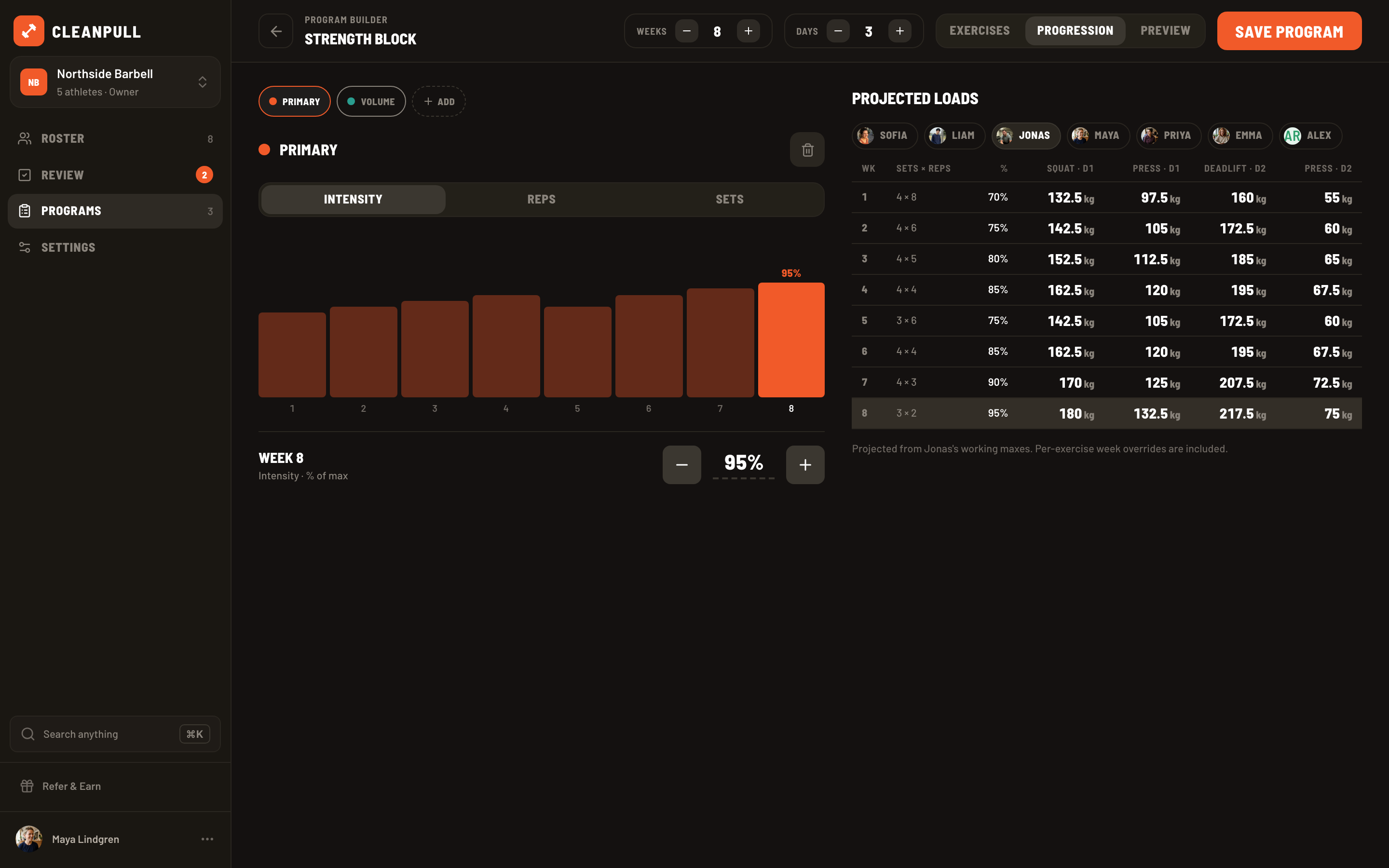This screenshot has width=1389, height=868.
Task: Click the Review checkbox icon in sidebar
Action: [x=25, y=175]
